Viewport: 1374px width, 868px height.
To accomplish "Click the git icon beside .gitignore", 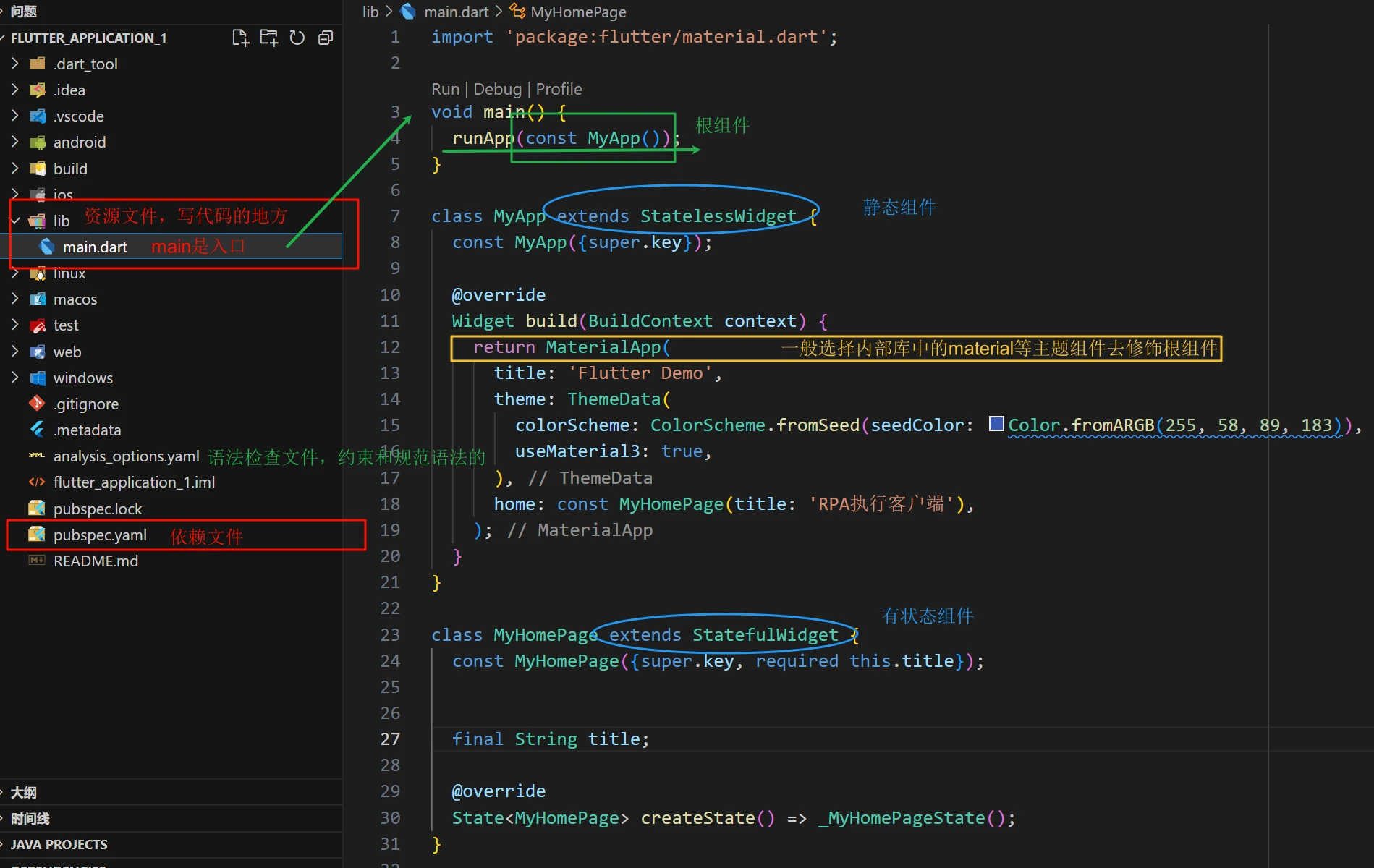I will (37, 404).
